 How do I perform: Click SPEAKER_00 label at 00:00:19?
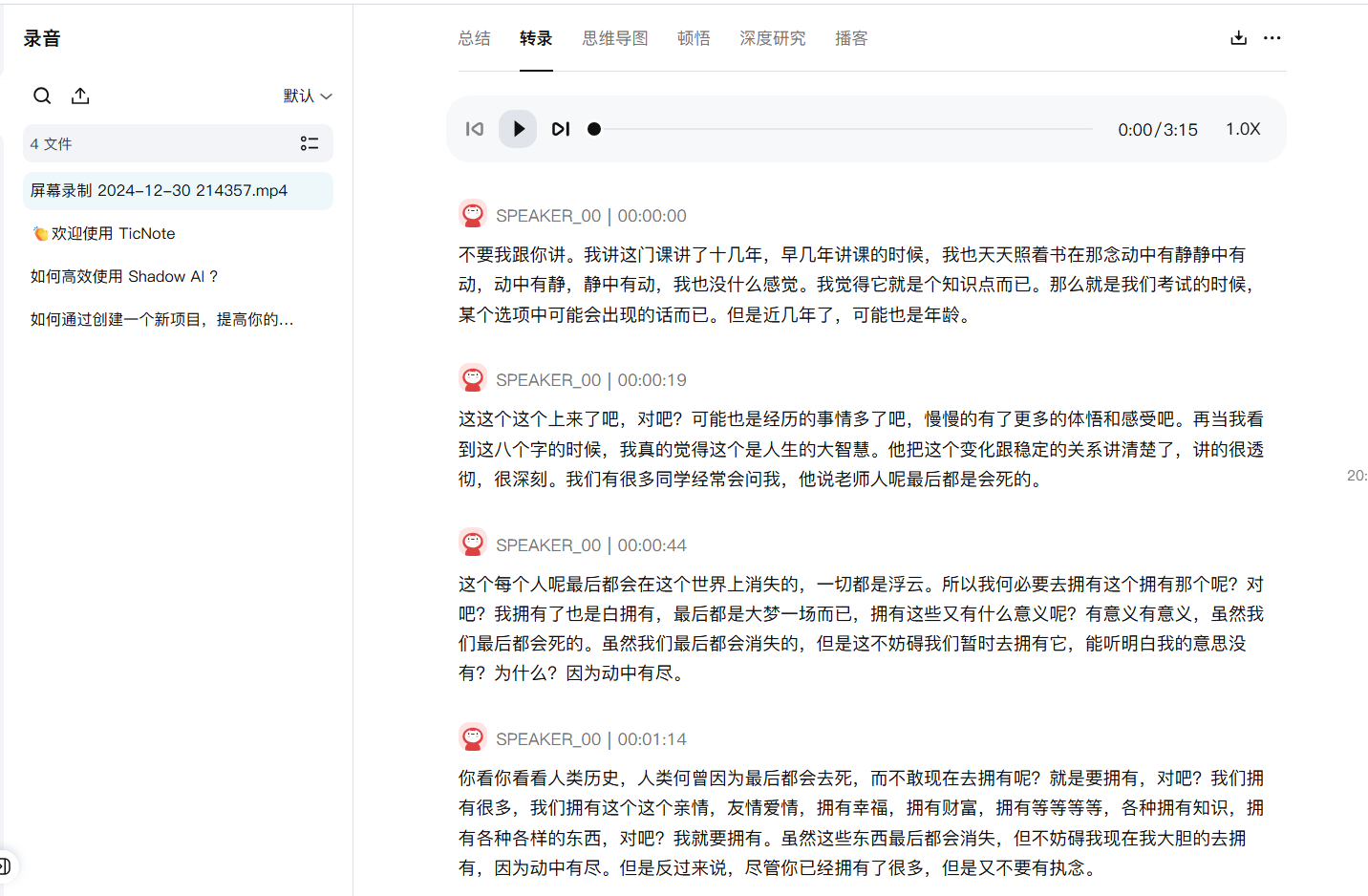pos(548,380)
